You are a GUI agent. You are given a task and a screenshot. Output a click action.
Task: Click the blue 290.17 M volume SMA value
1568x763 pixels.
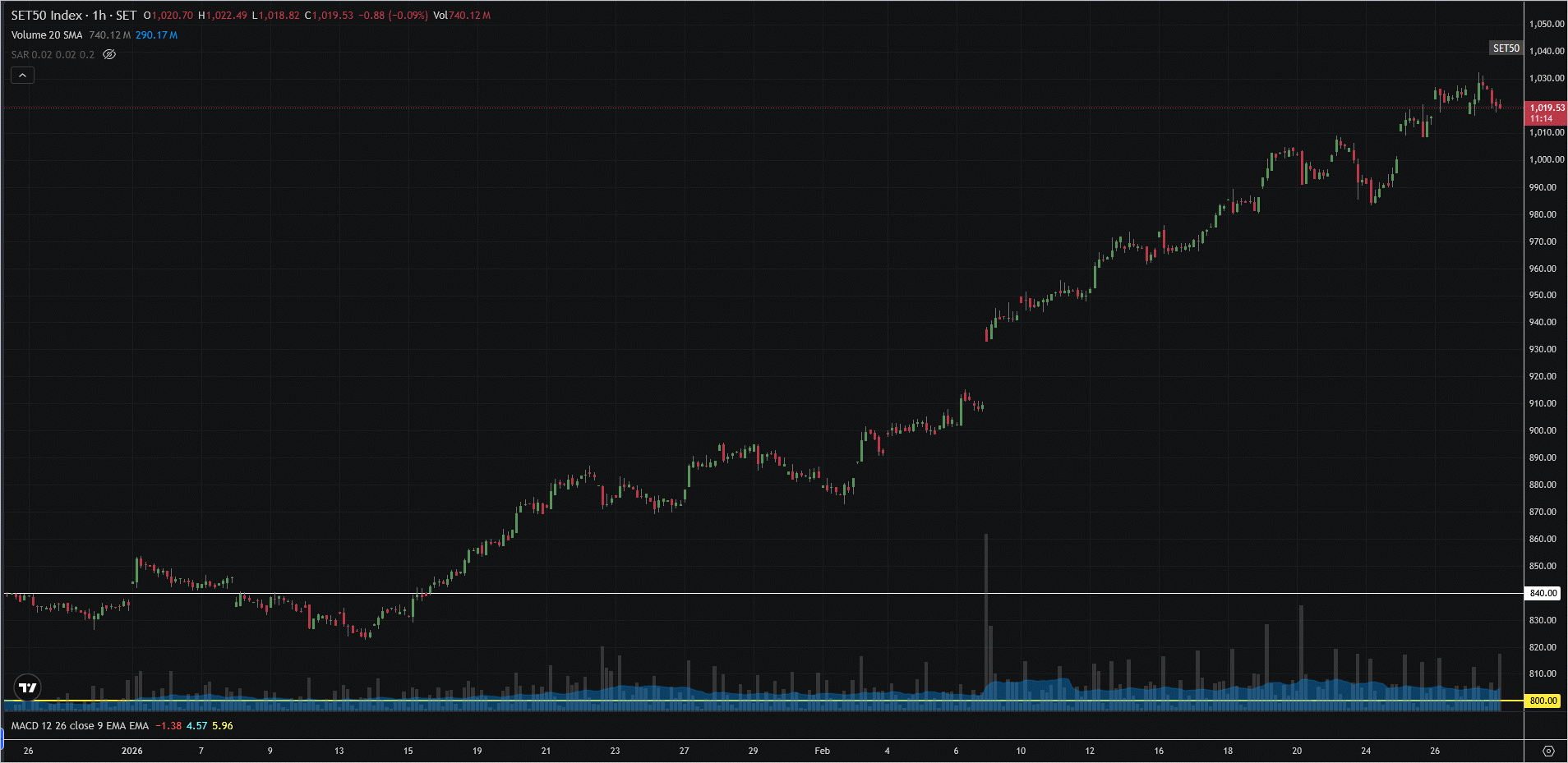pos(156,35)
